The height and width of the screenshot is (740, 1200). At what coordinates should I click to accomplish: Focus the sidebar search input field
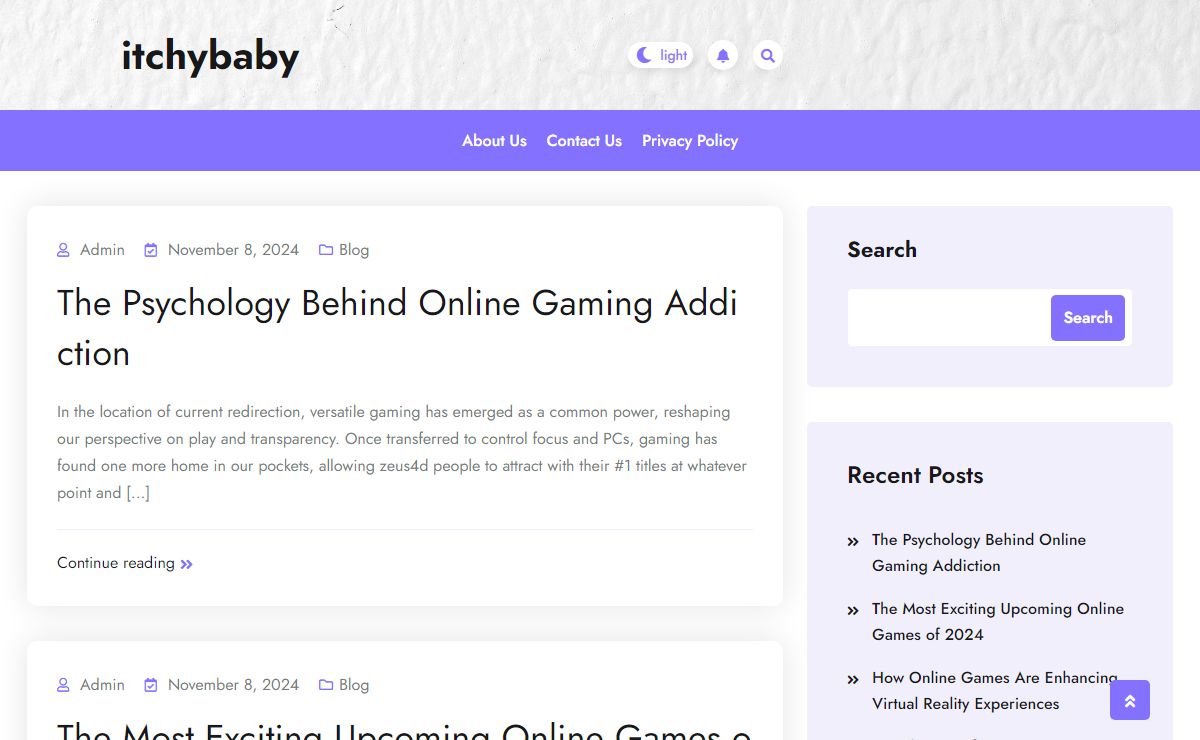(948, 318)
